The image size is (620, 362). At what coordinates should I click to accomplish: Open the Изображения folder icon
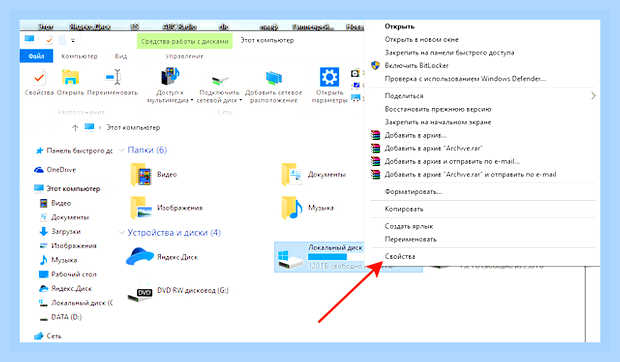[141, 207]
